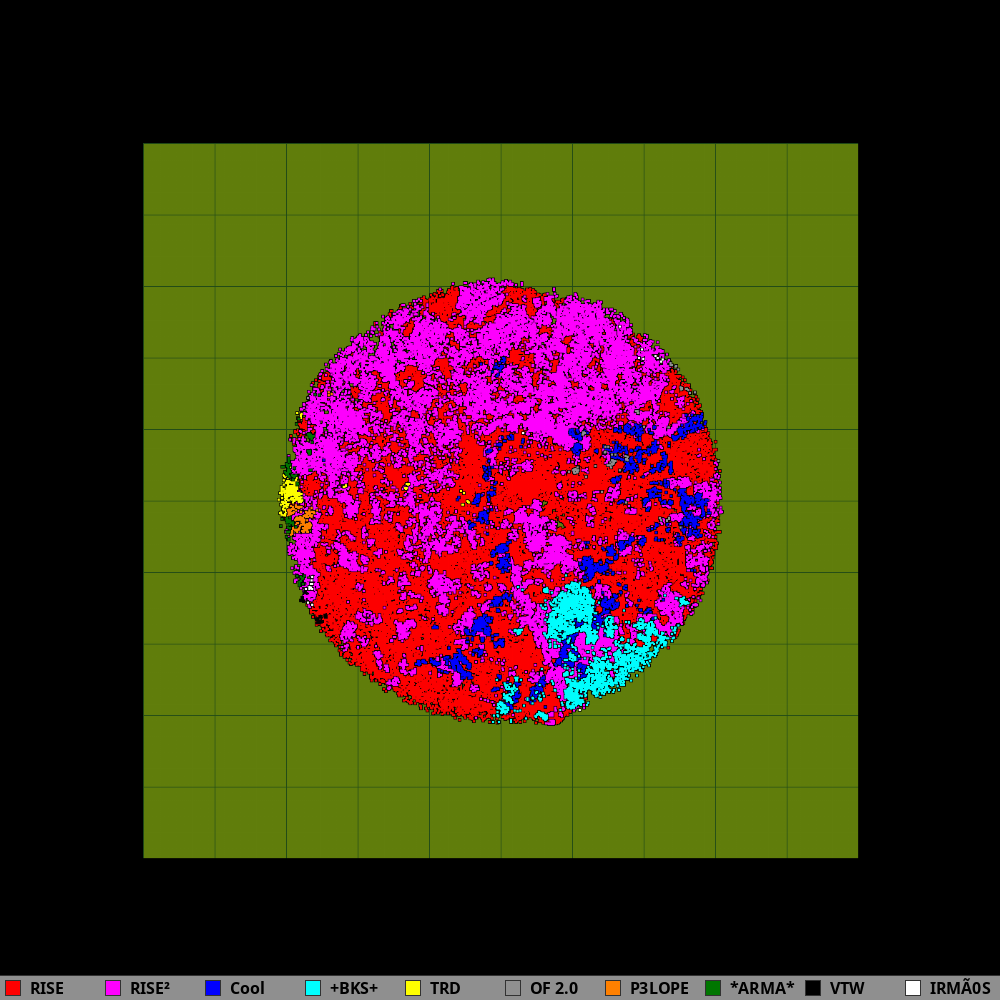Select the P3LOPE label in legend
The image size is (1000, 1000).
coord(659,988)
